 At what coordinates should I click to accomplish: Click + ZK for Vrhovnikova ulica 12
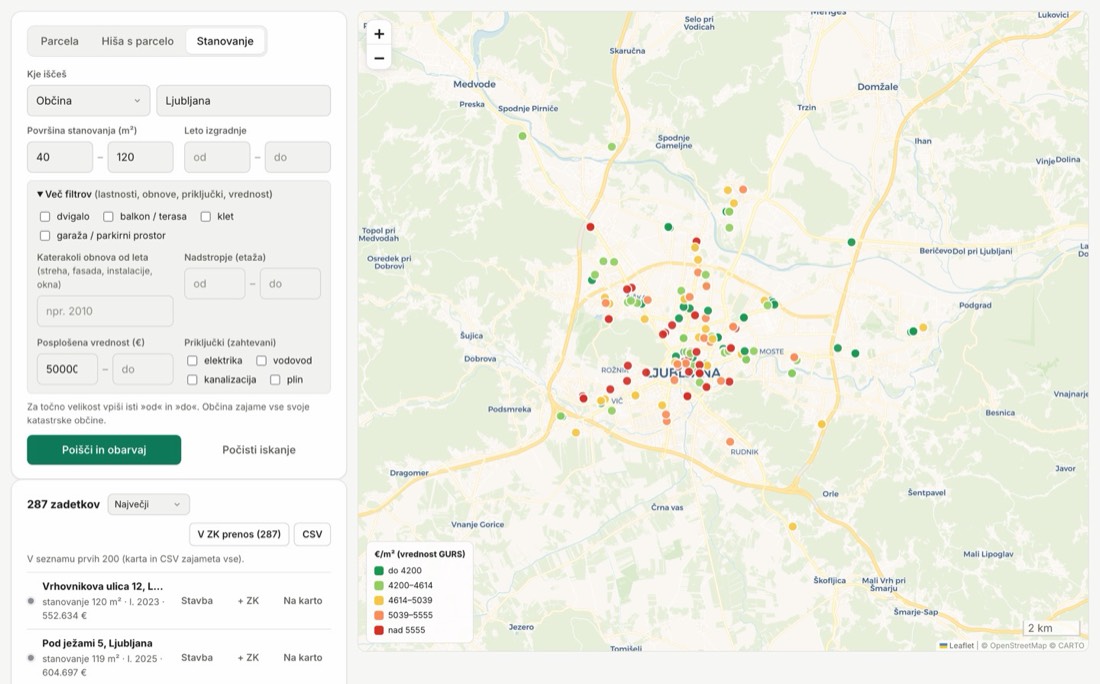(x=248, y=601)
